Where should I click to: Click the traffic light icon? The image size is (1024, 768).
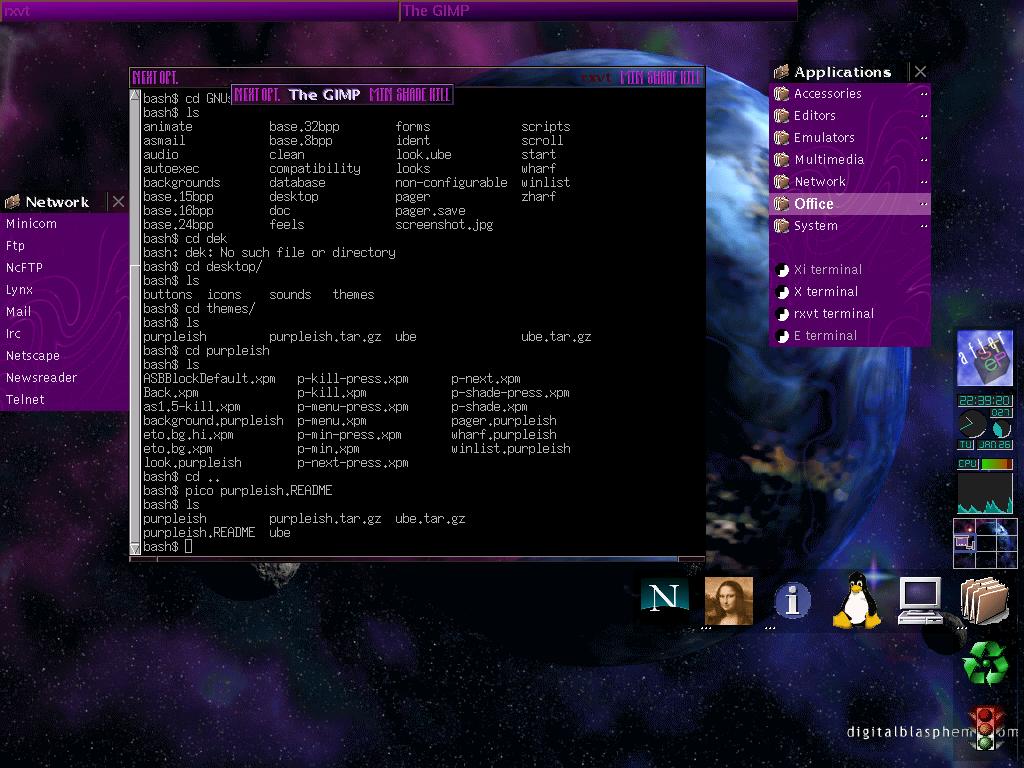pos(985,728)
